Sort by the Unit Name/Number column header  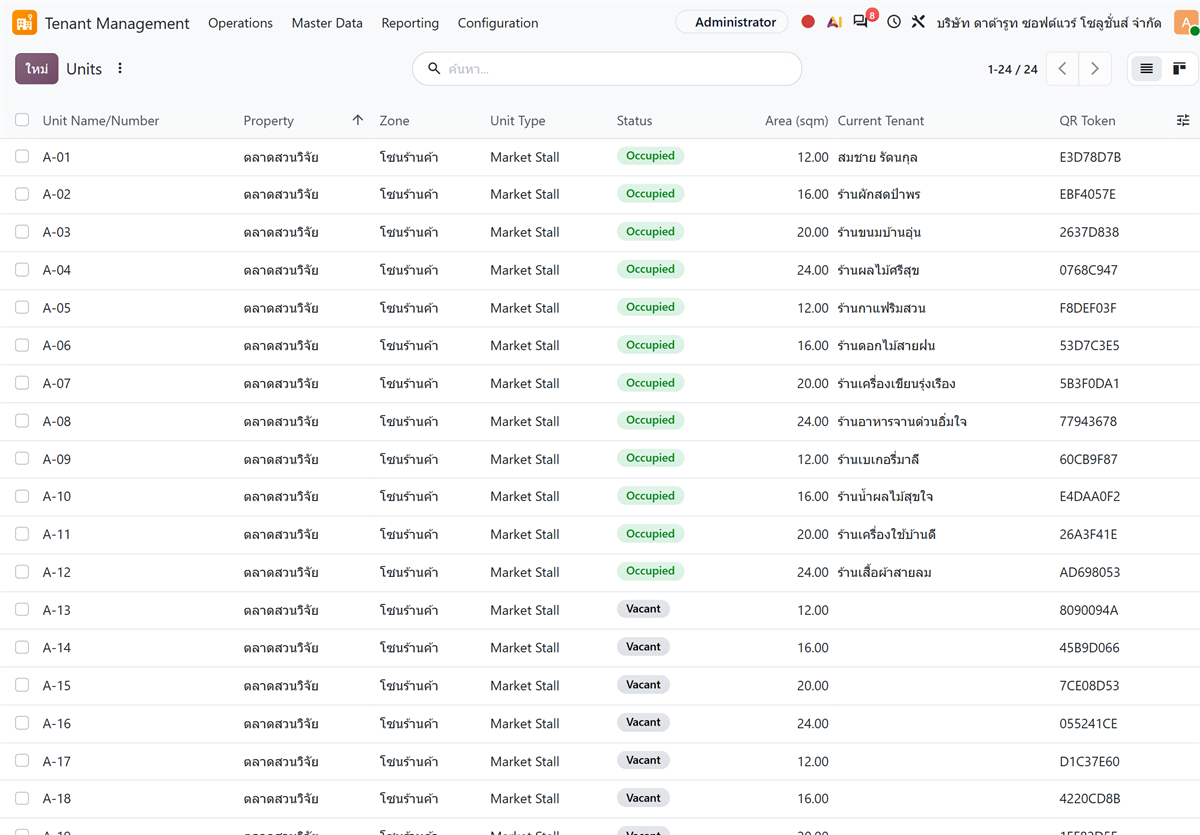(x=101, y=121)
